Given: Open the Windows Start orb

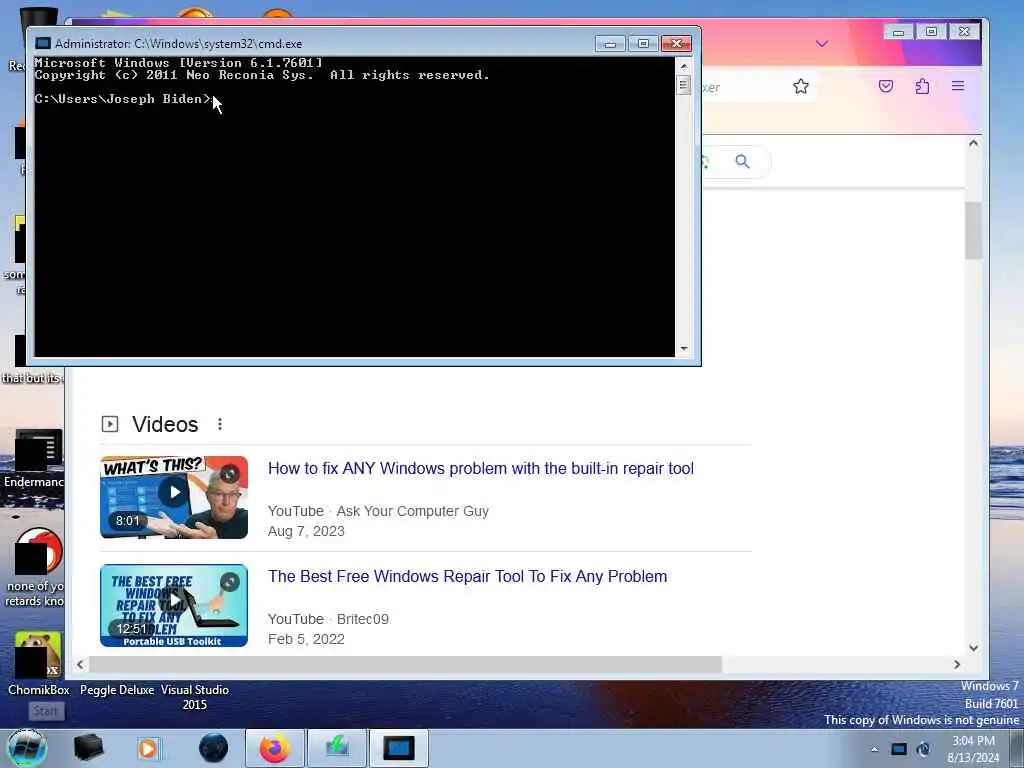Looking at the screenshot, I should tap(27, 748).
